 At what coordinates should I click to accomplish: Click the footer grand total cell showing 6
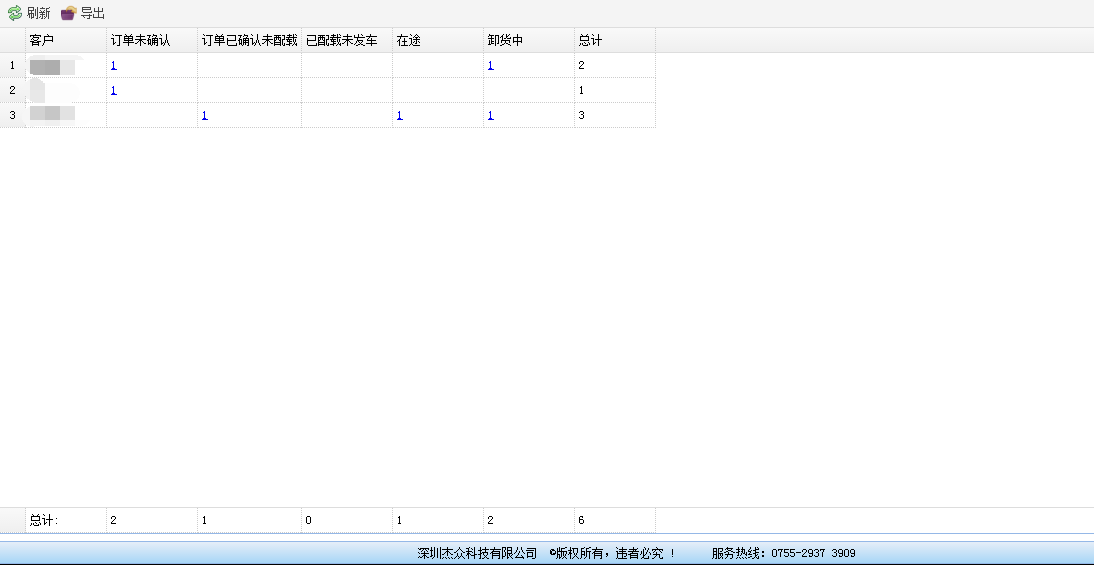(614, 520)
